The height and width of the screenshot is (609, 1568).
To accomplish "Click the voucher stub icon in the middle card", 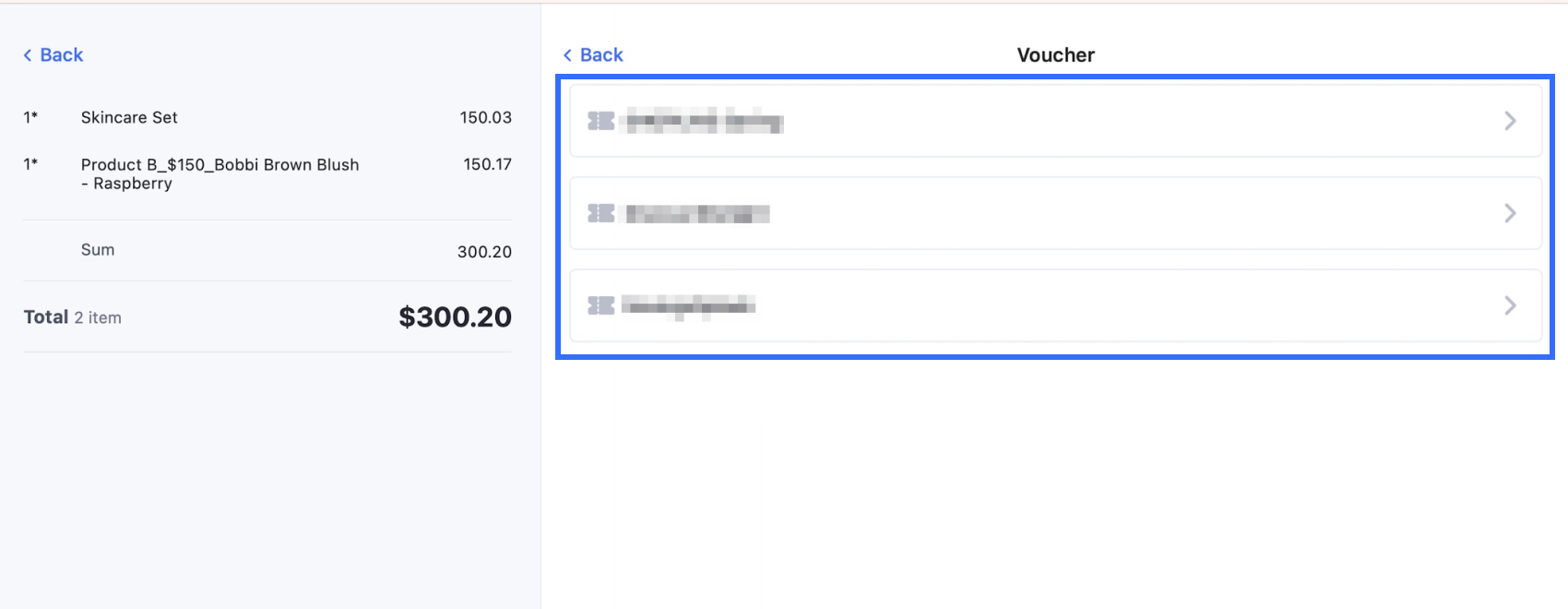I will [601, 213].
